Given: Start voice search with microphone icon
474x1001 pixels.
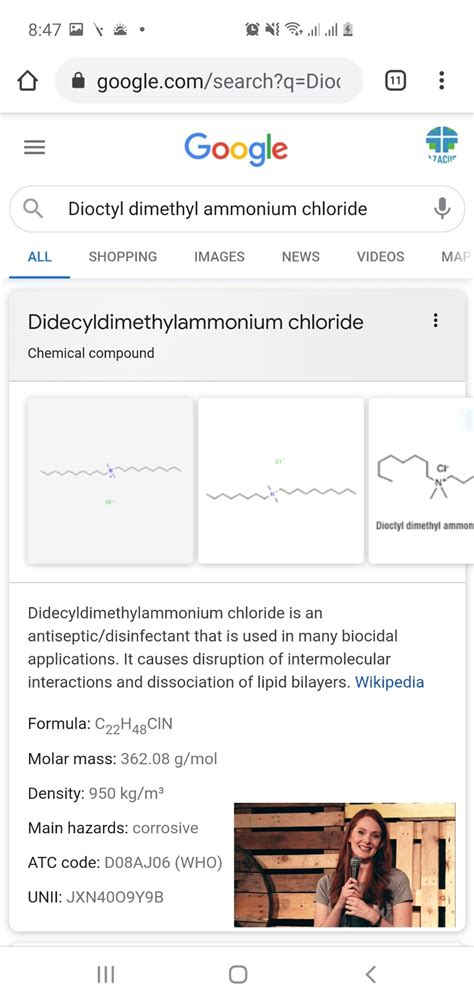Looking at the screenshot, I should [x=441, y=208].
